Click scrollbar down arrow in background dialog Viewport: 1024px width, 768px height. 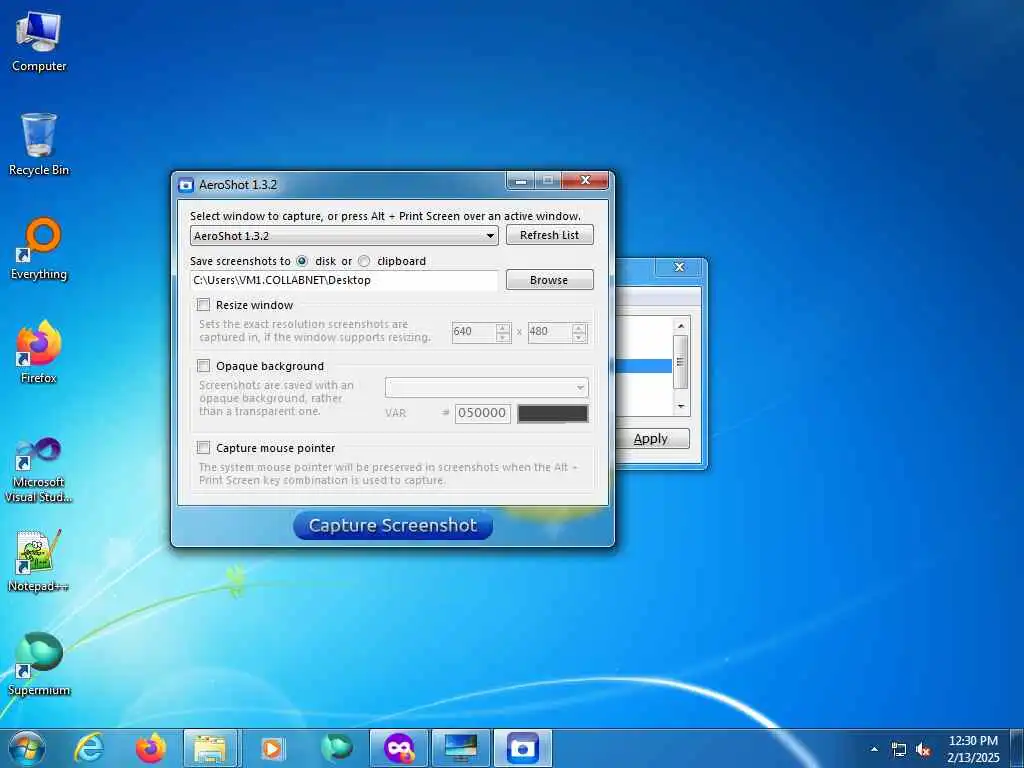tap(681, 406)
